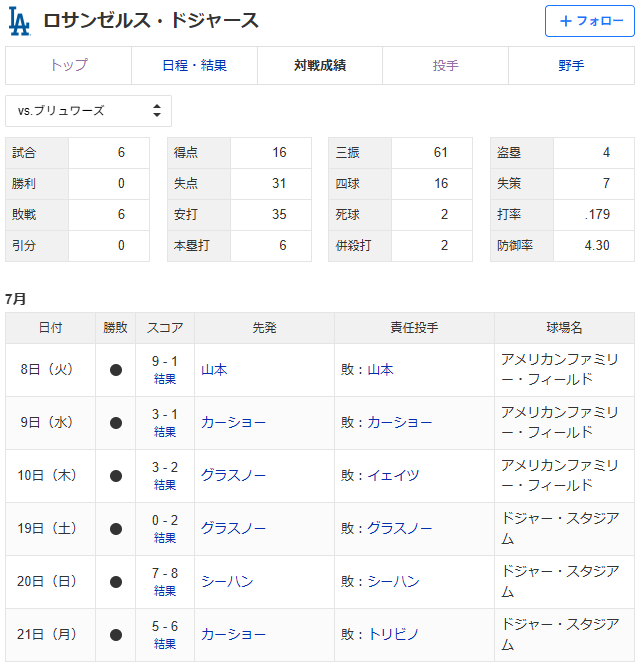
Task: Click the 3 - 2 game 結果 link
Action: click(x=165, y=486)
